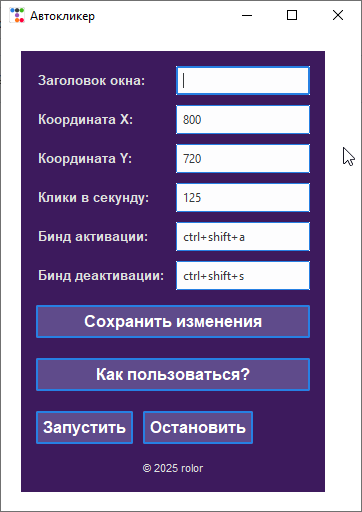Click the © 2025 rolor copyright text
Screen dimensions: 362x512
coord(173,468)
